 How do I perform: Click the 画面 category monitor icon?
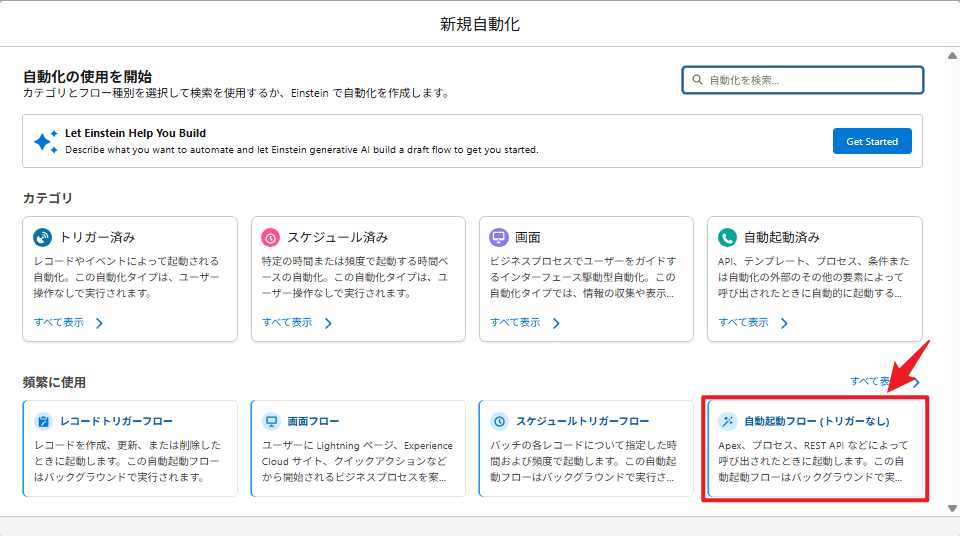tap(498, 238)
